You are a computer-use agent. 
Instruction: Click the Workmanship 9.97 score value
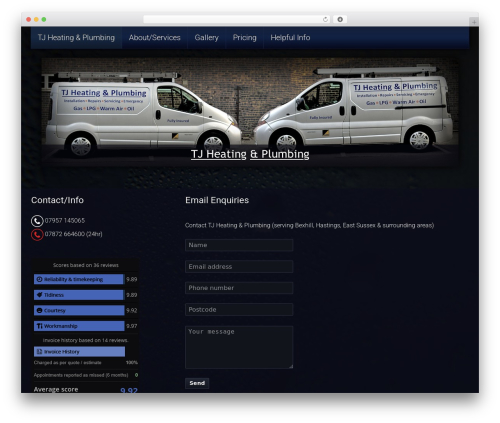coord(132,326)
